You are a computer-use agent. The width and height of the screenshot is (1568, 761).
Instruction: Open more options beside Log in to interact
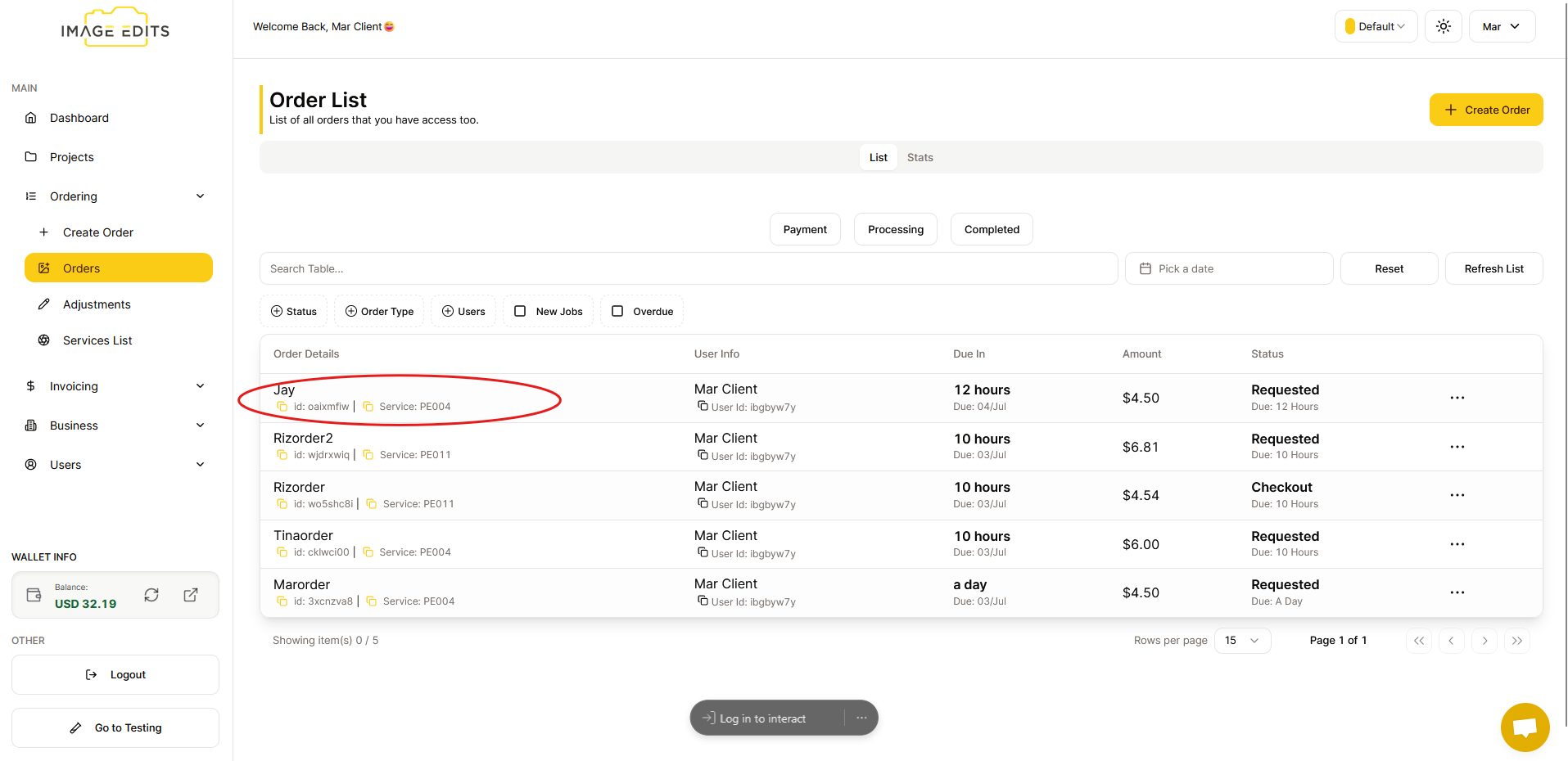(861, 718)
